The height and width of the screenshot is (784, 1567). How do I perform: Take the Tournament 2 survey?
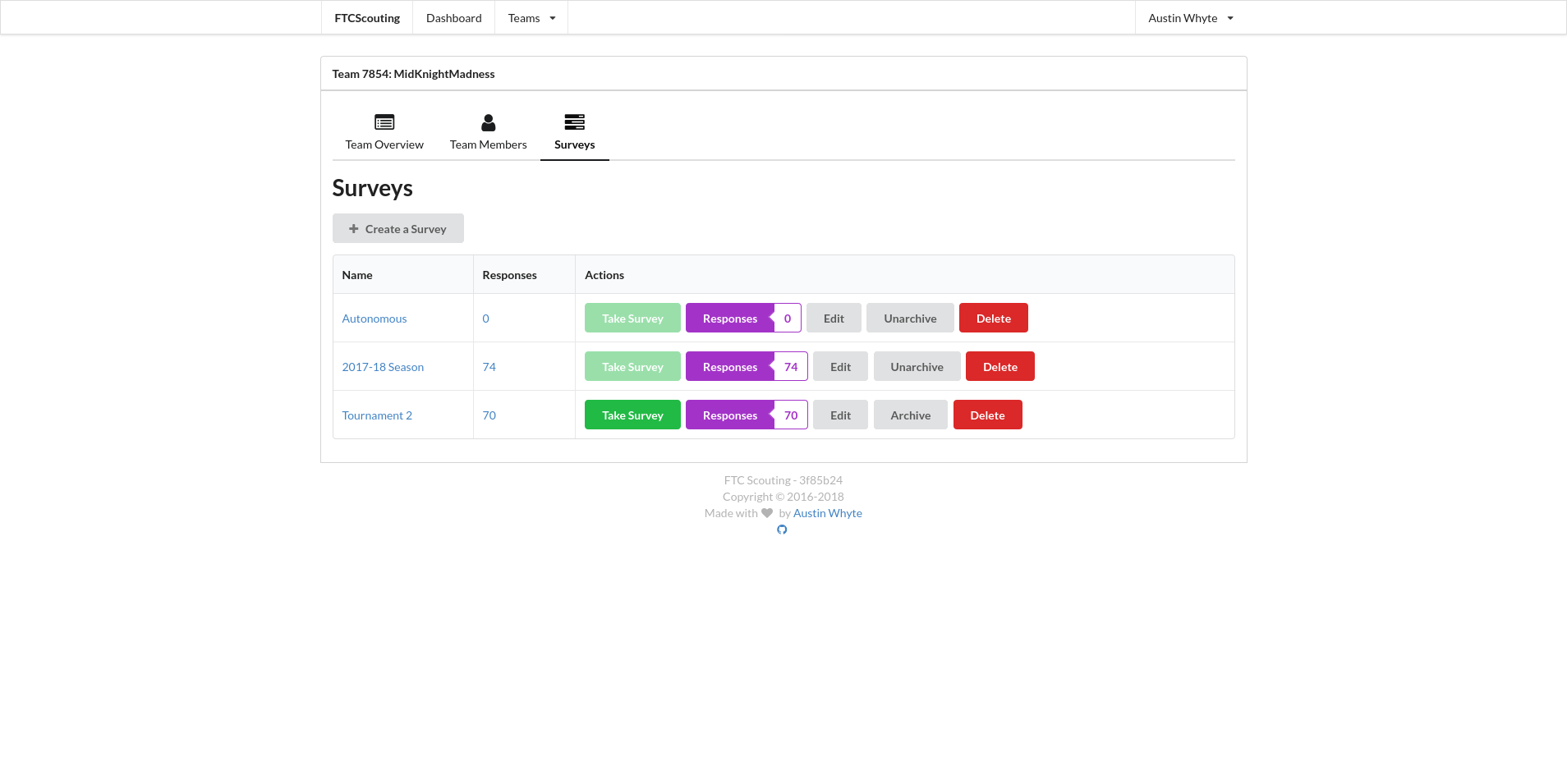632,415
